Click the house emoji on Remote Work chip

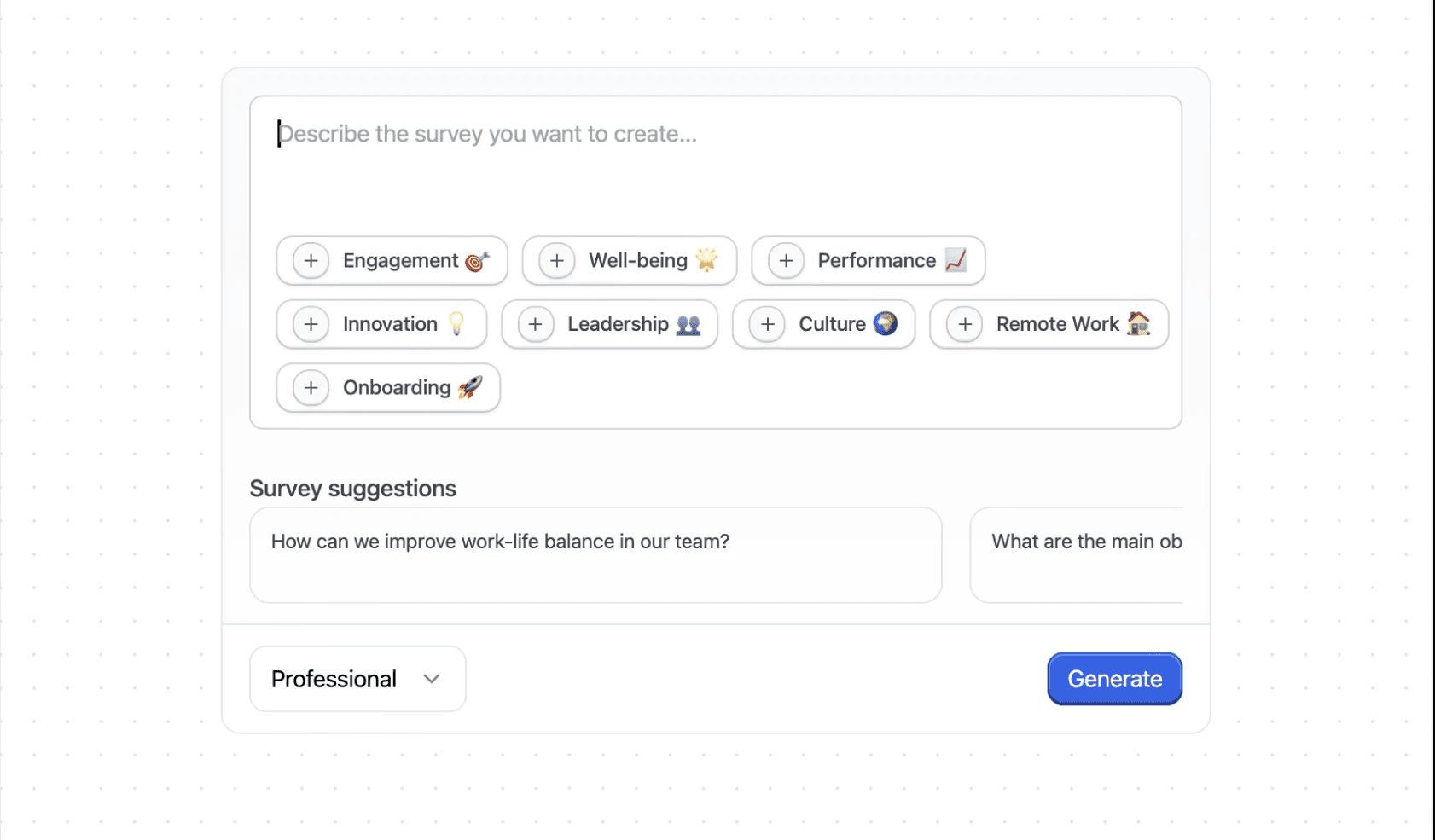point(1139,323)
